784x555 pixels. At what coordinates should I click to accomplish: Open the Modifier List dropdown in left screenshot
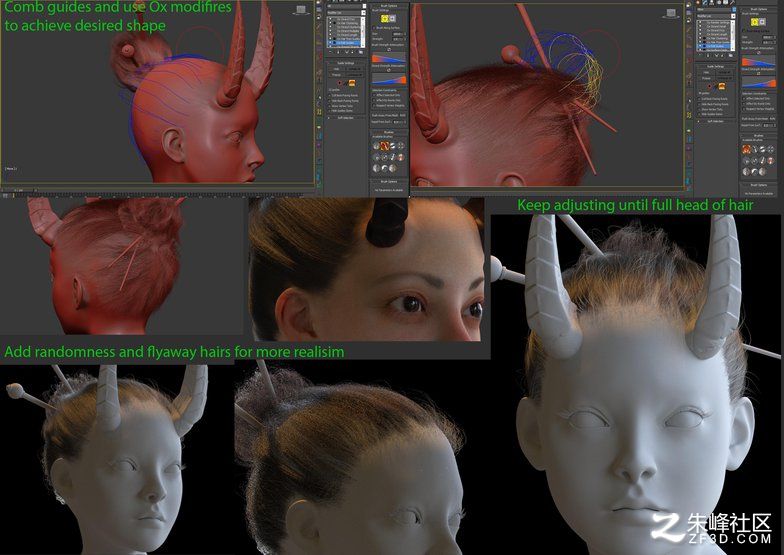[347, 12]
